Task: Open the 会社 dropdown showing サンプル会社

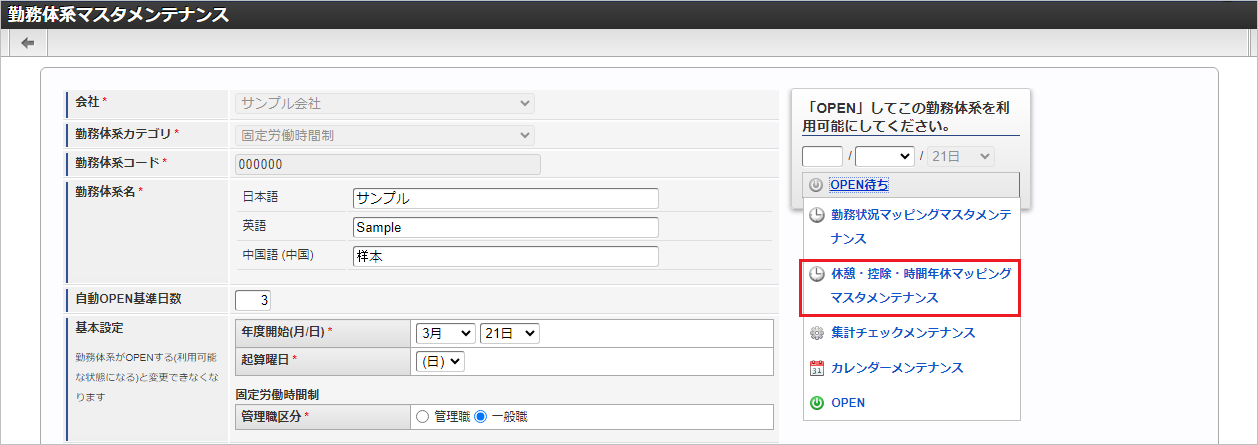Action: pos(385,103)
